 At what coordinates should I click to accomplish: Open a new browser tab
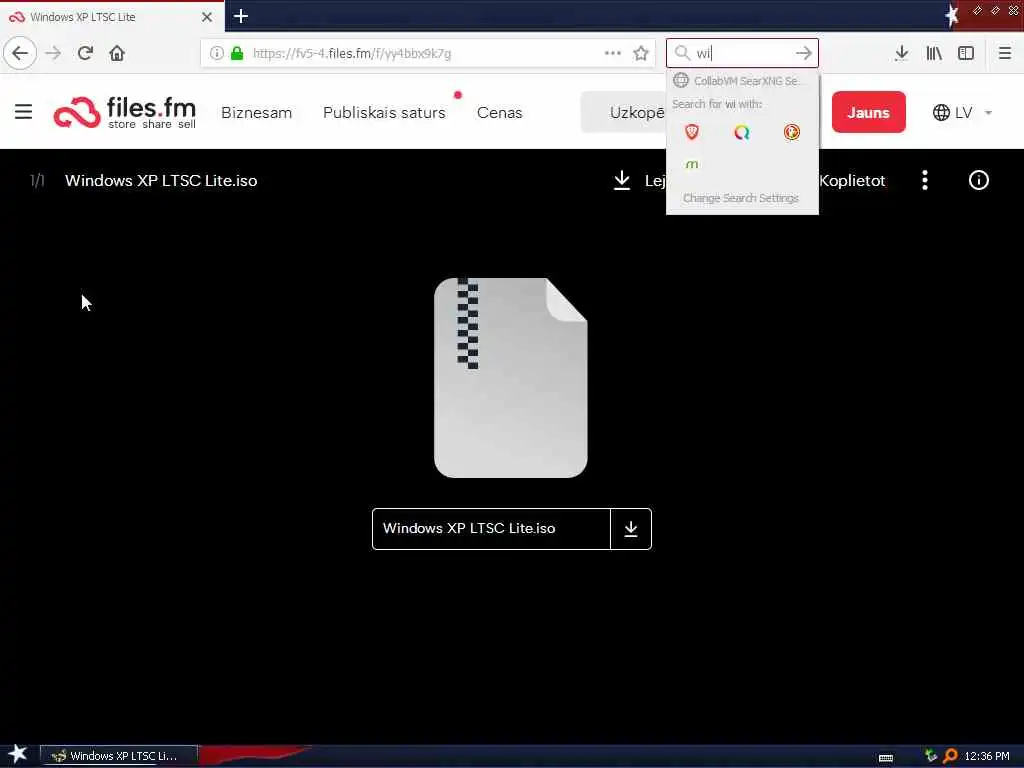(240, 16)
